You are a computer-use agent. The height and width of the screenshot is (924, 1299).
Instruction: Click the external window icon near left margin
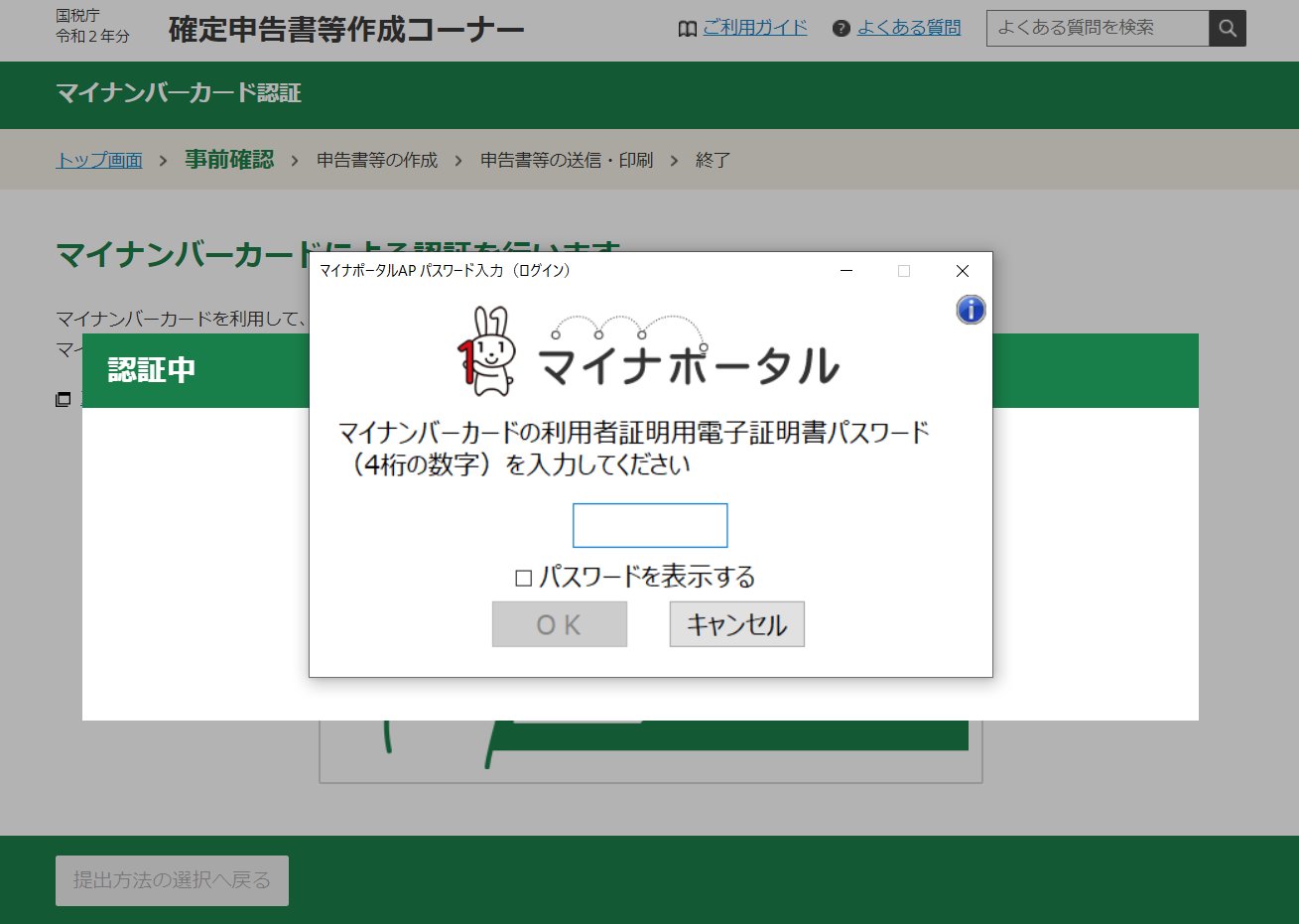[64, 400]
